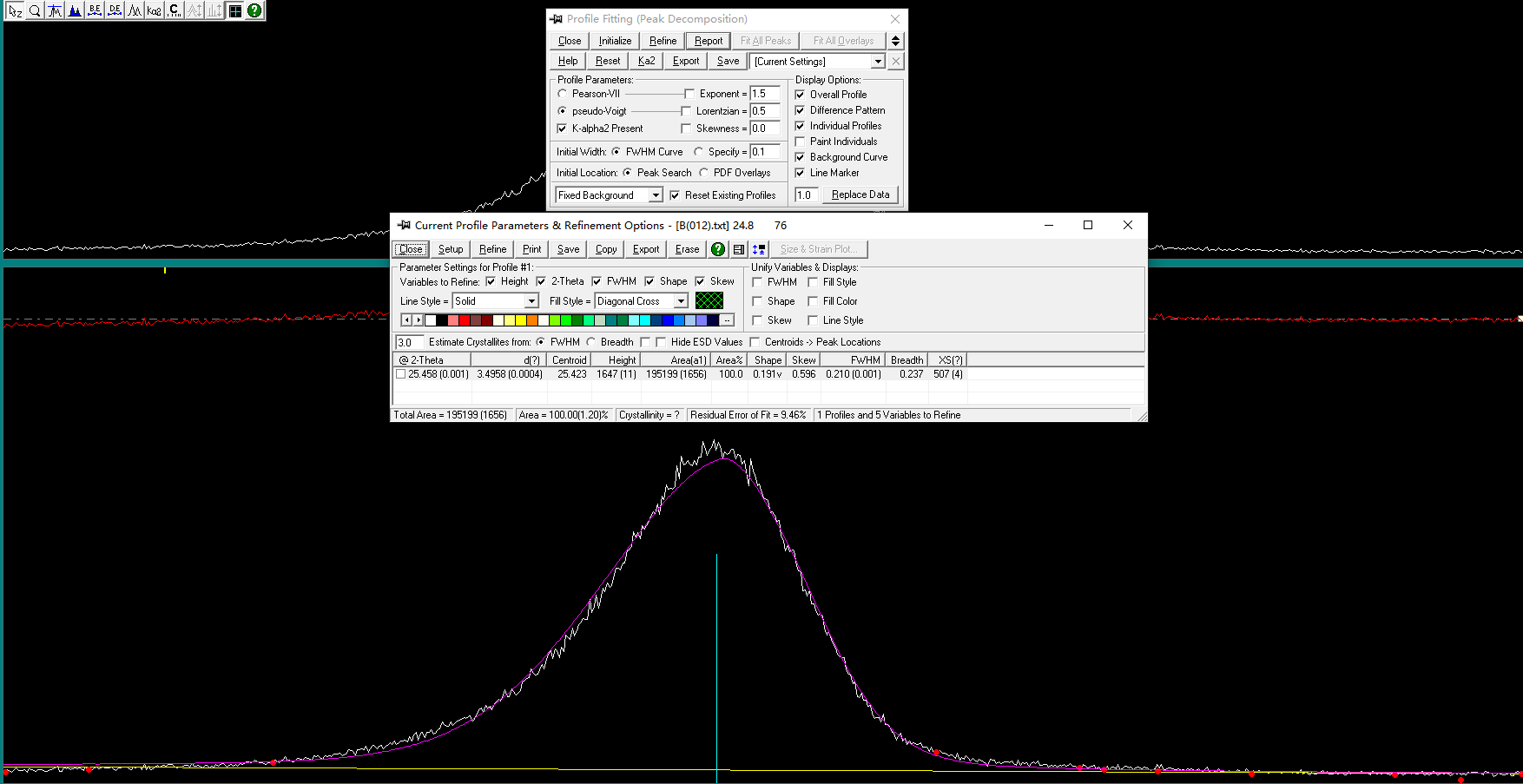The height and width of the screenshot is (784, 1523).
Task: Open the B.E background edit tool
Action: coord(95,10)
